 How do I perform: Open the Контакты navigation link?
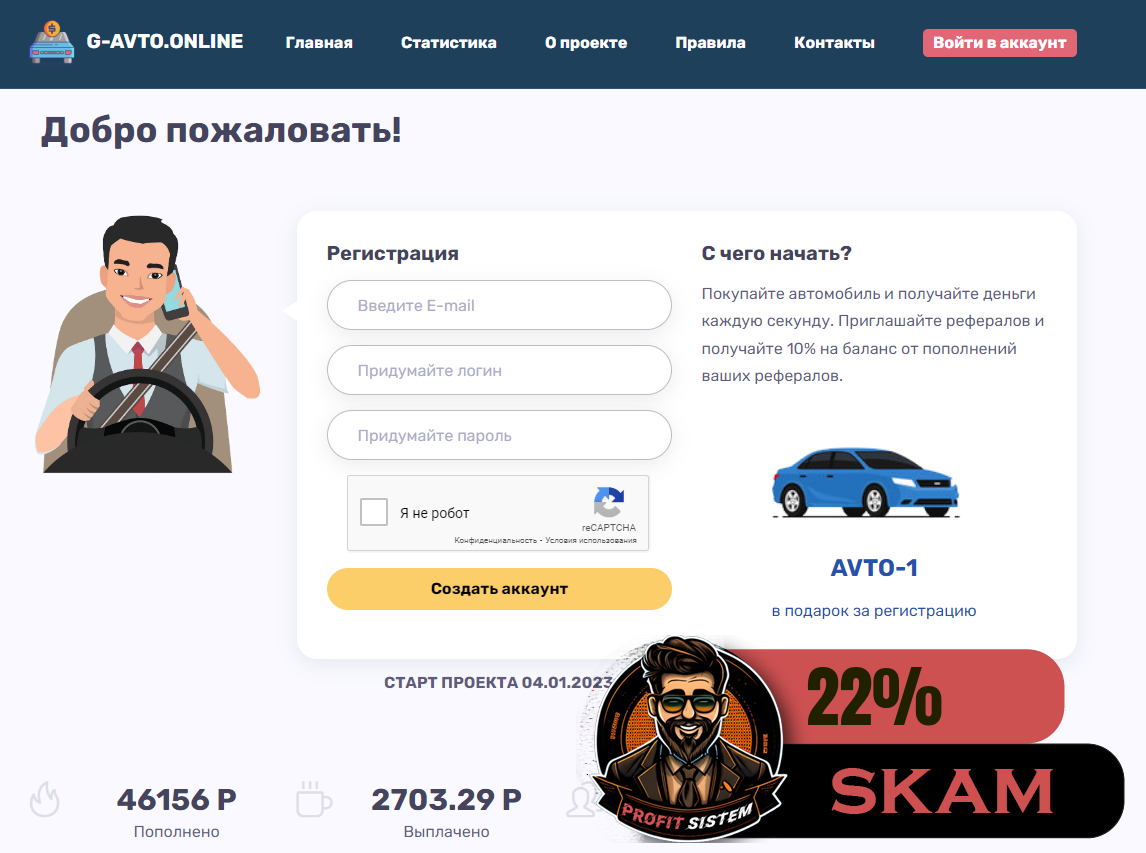click(x=835, y=42)
